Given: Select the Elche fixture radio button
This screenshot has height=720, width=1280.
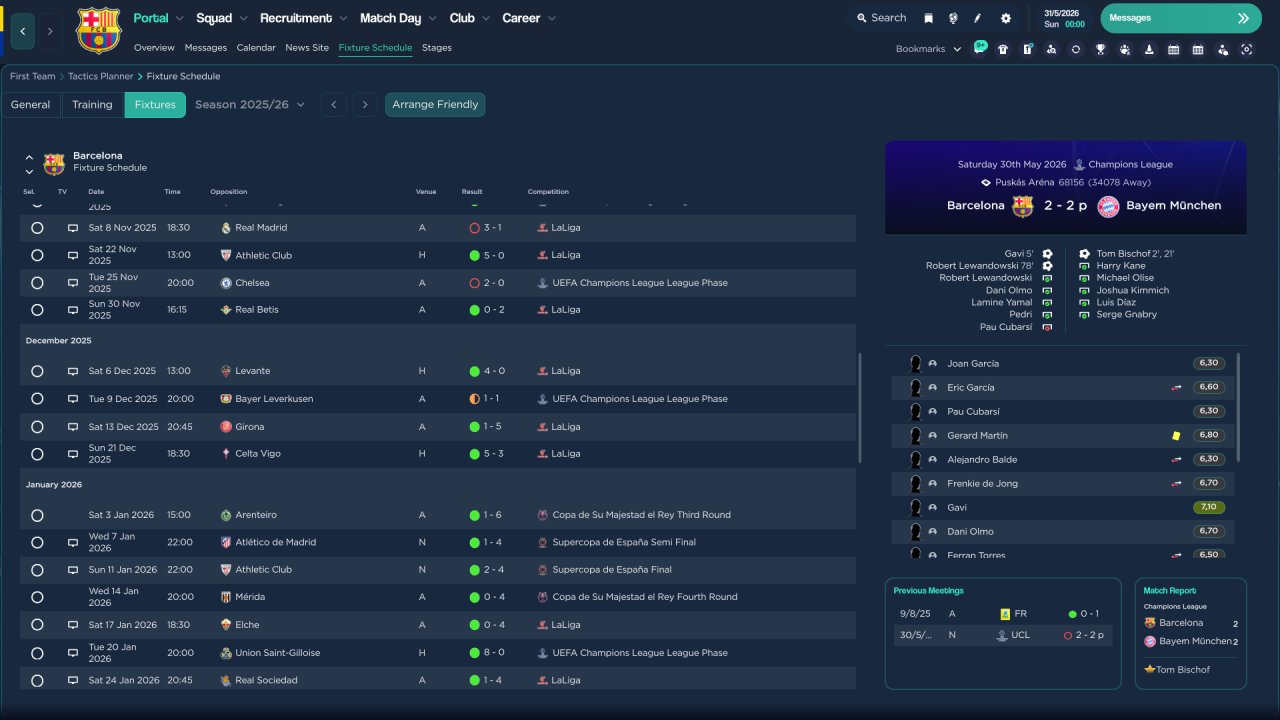Looking at the screenshot, I should click(x=37, y=625).
